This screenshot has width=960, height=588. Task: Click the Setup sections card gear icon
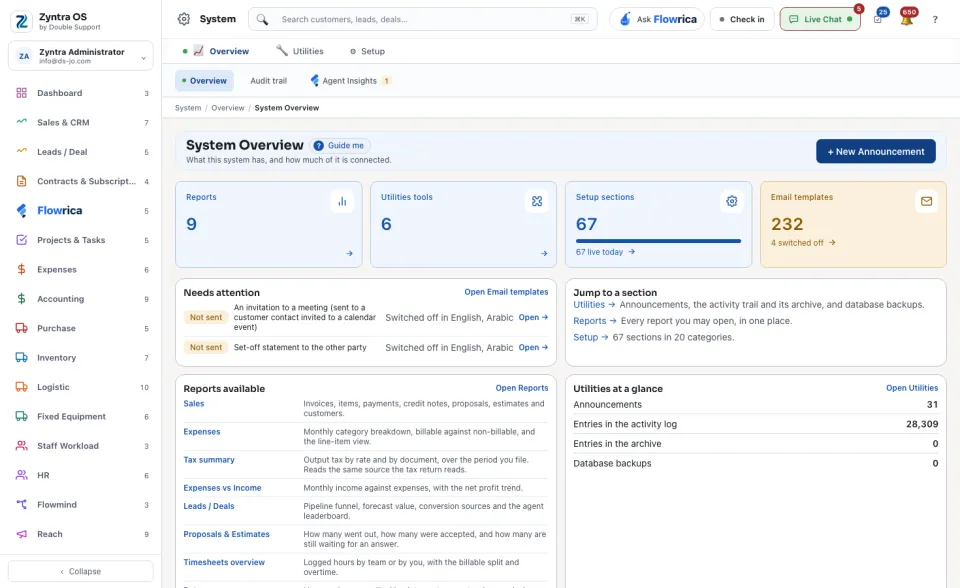(732, 202)
